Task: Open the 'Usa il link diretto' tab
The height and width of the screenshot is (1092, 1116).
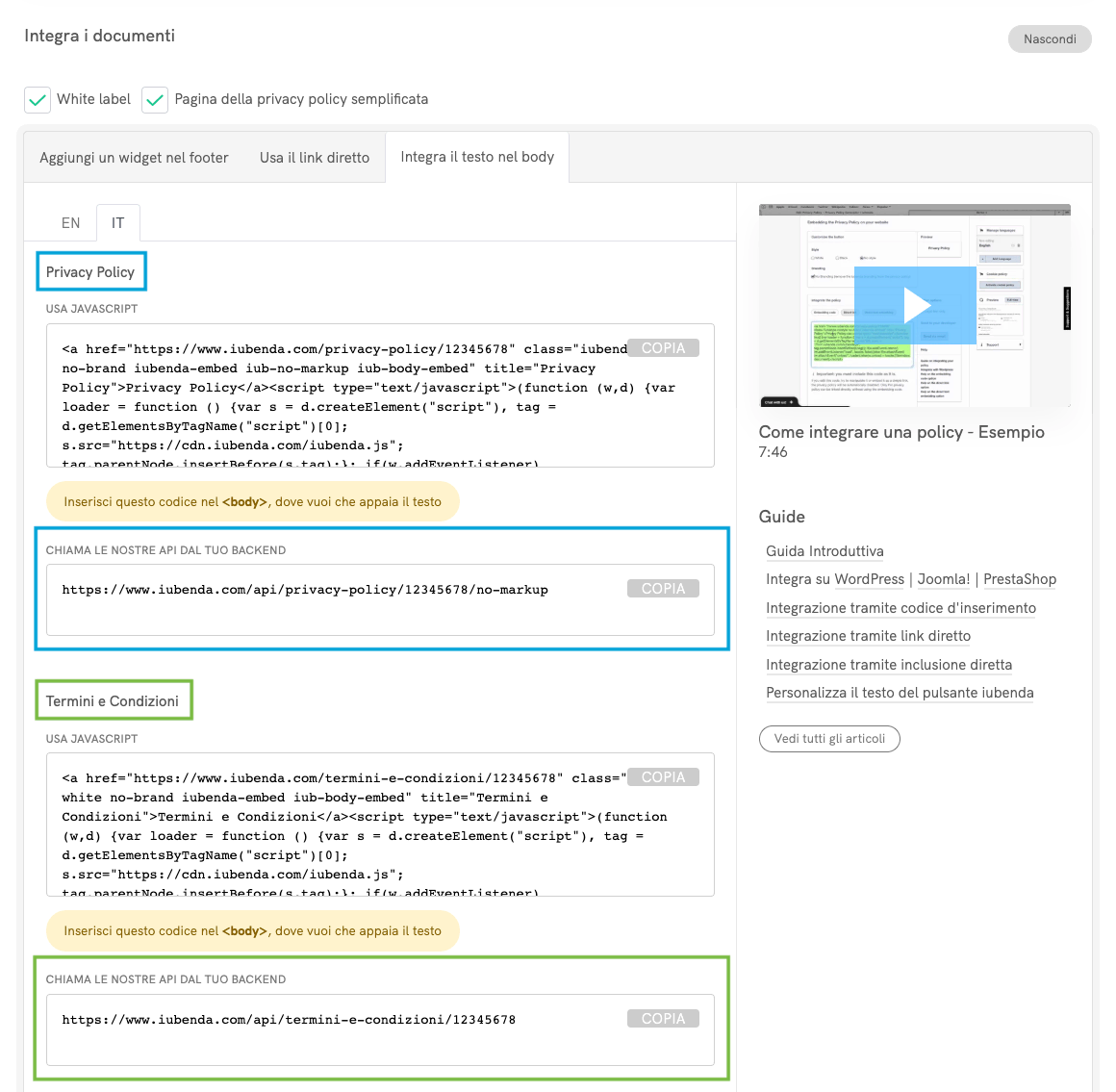Action: (x=315, y=158)
